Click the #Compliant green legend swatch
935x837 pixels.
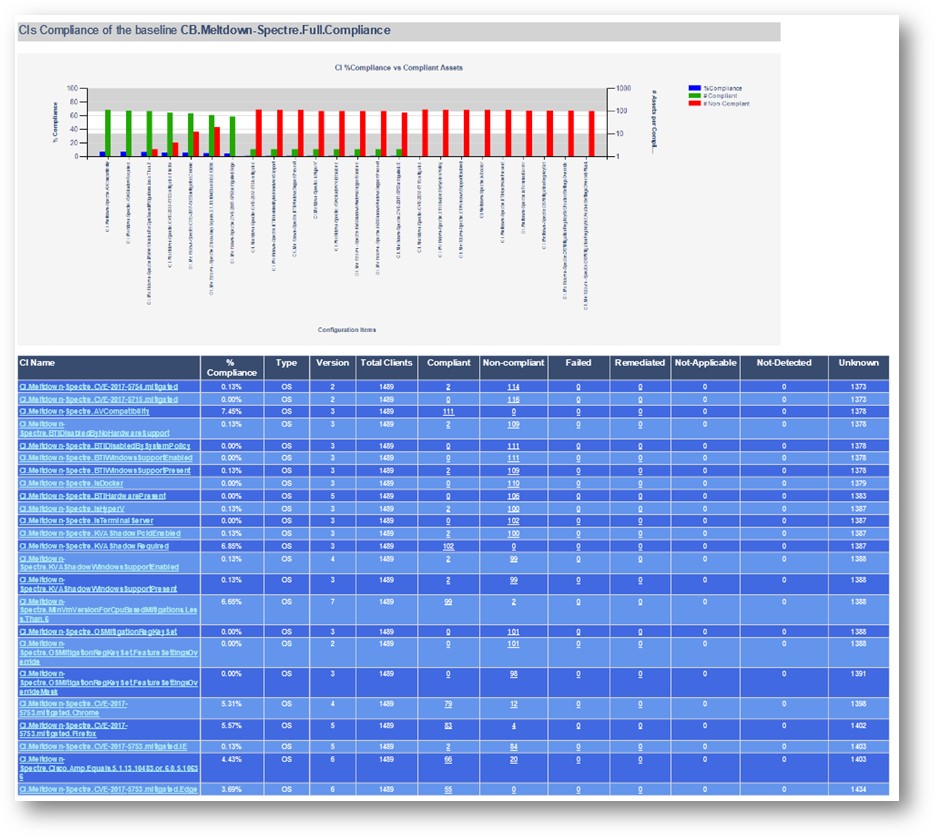[x=695, y=95]
